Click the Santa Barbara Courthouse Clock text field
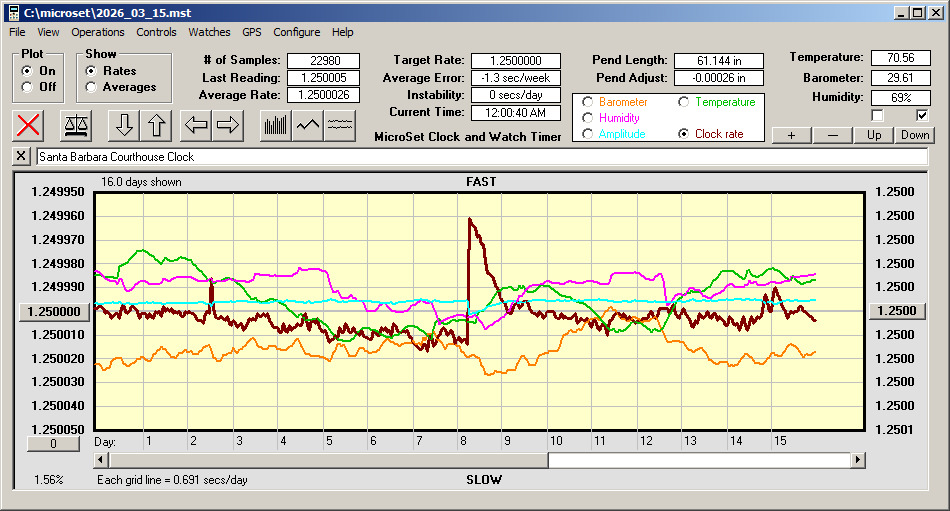The width and height of the screenshot is (950, 511). (480, 157)
